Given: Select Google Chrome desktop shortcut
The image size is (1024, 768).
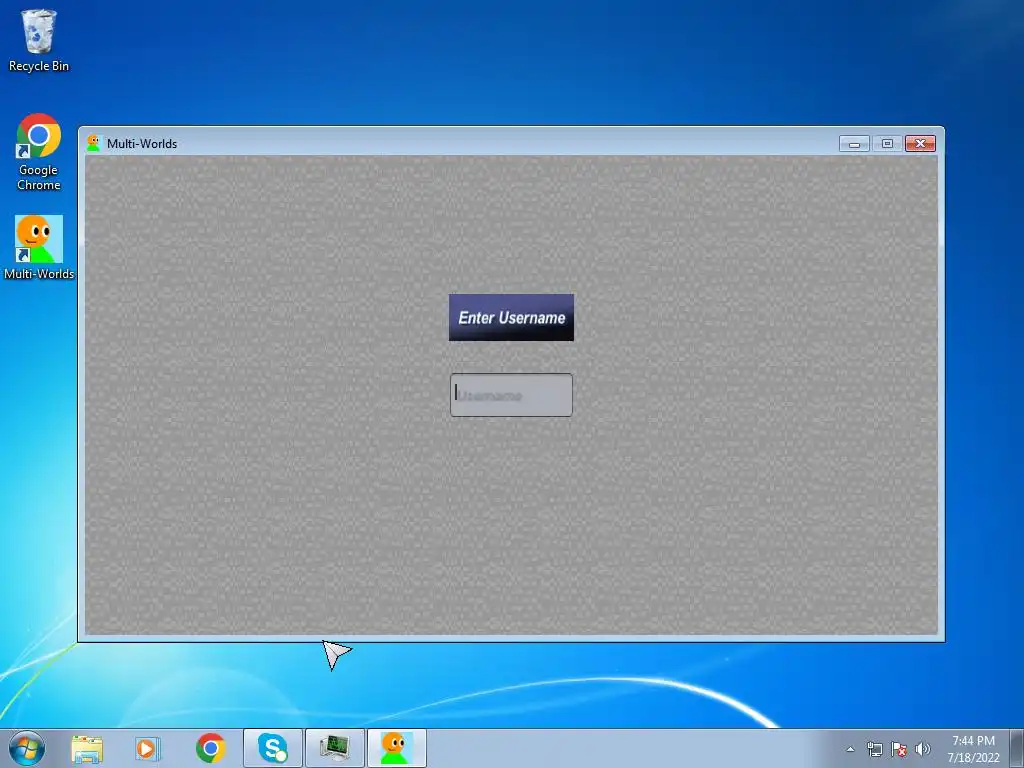Looking at the screenshot, I should [x=39, y=152].
